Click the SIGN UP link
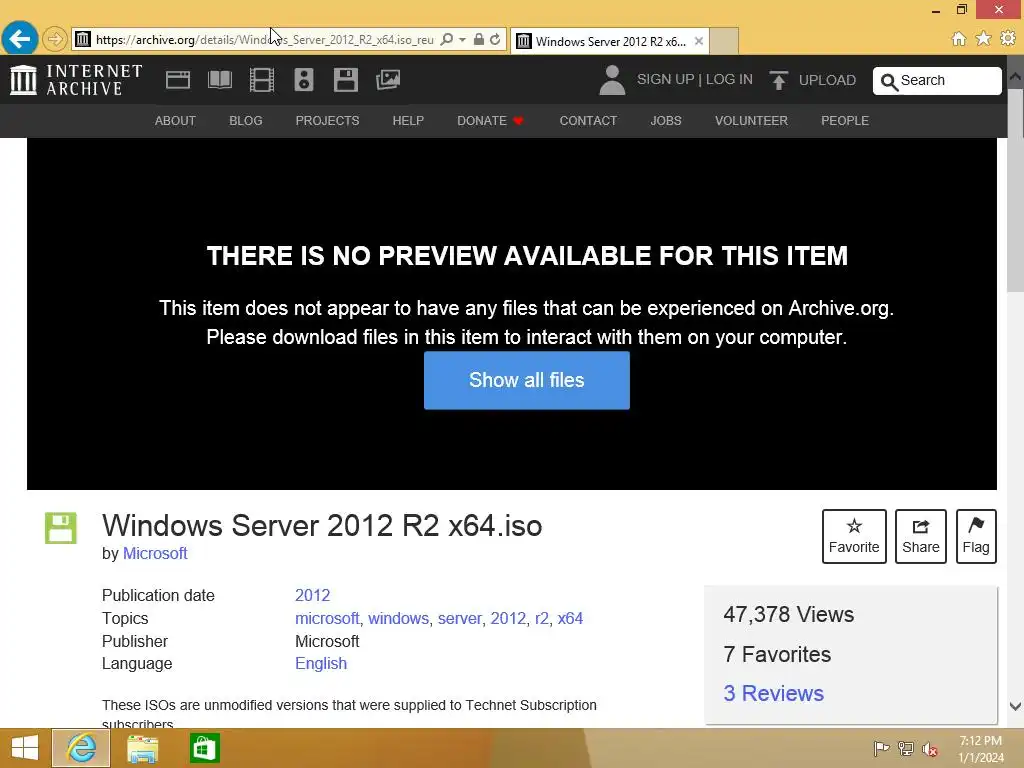1024x768 pixels. 665,79
